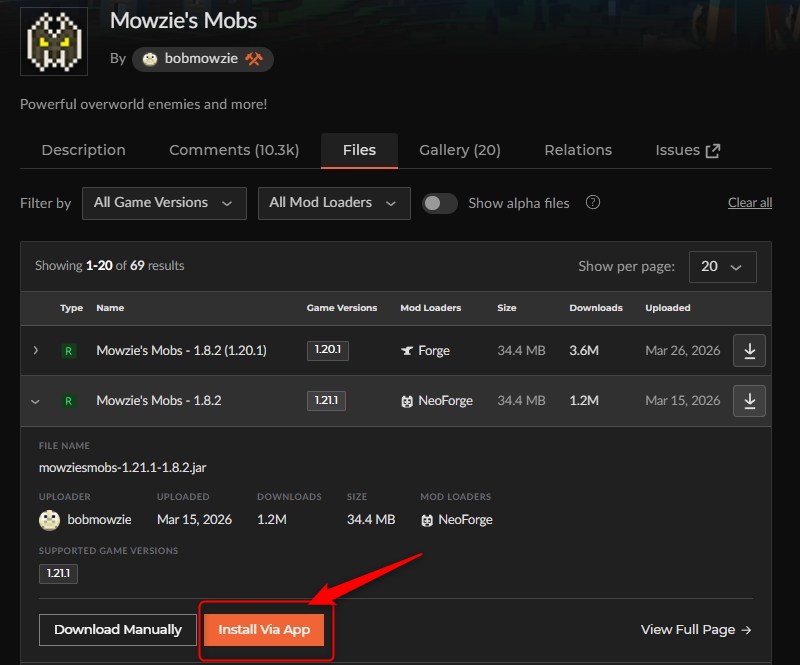Click NeoForge icon under Mod Loaders details

427,520
